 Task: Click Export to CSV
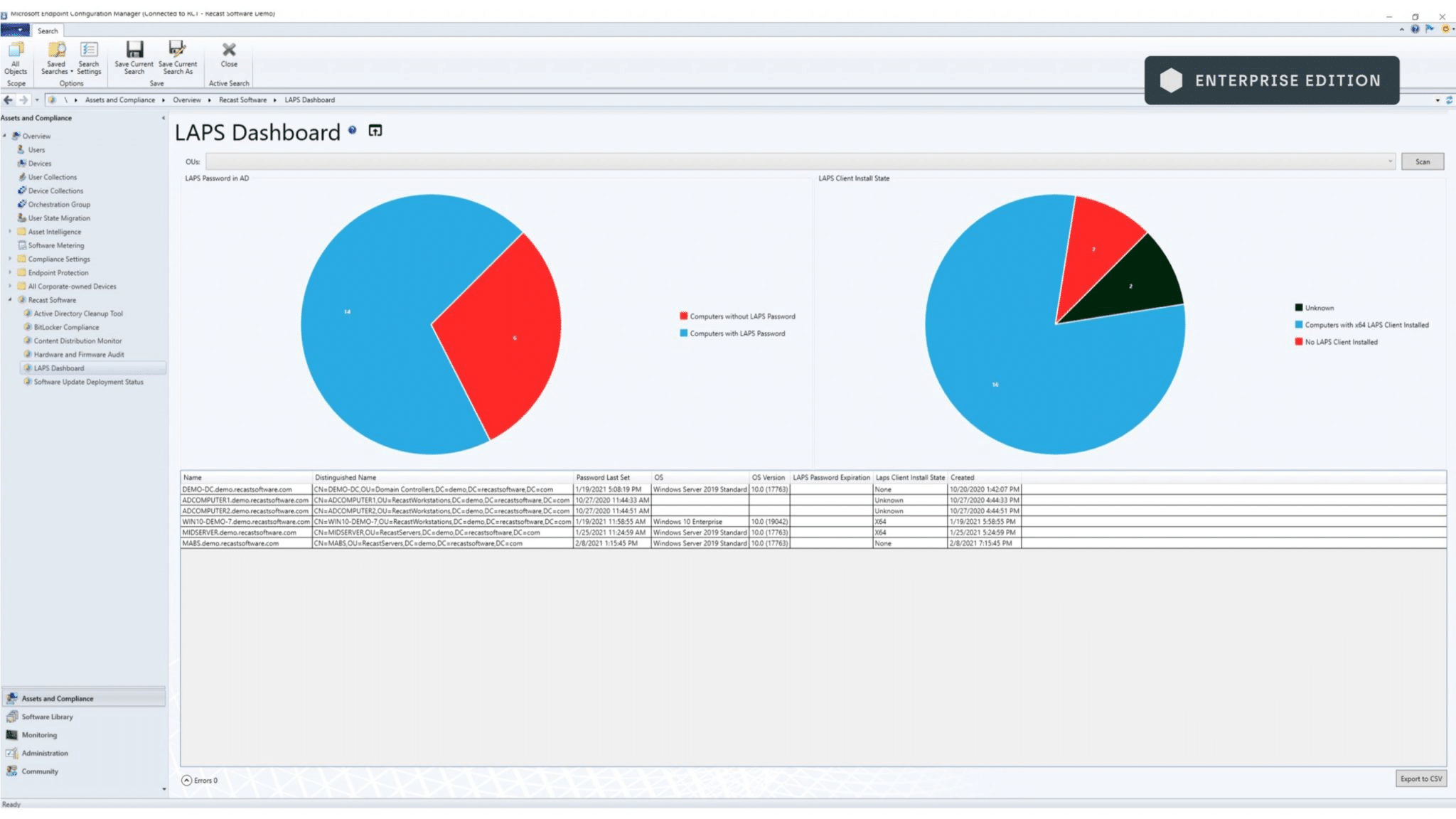(1420, 778)
